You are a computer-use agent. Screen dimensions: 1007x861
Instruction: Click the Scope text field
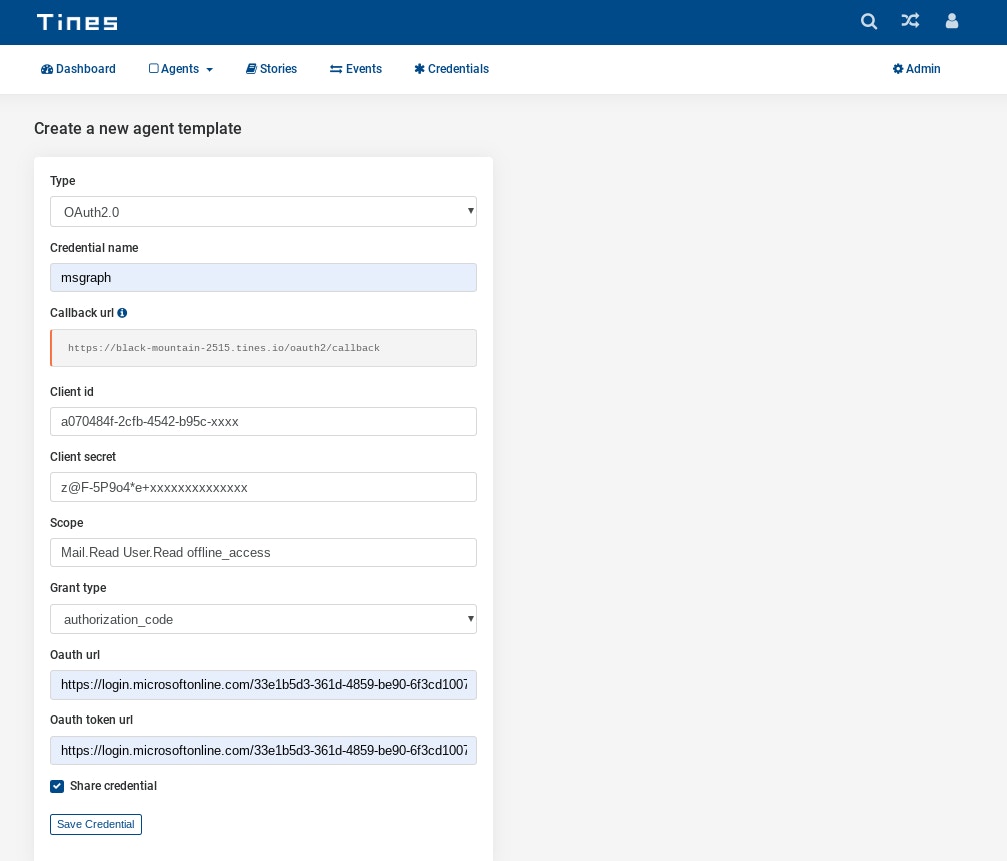(x=263, y=552)
